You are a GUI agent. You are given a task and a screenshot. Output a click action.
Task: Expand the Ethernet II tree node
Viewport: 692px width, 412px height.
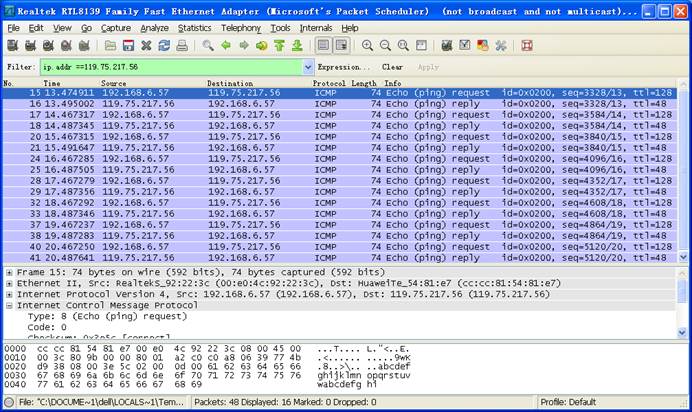pyautogui.click(x=9, y=284)
